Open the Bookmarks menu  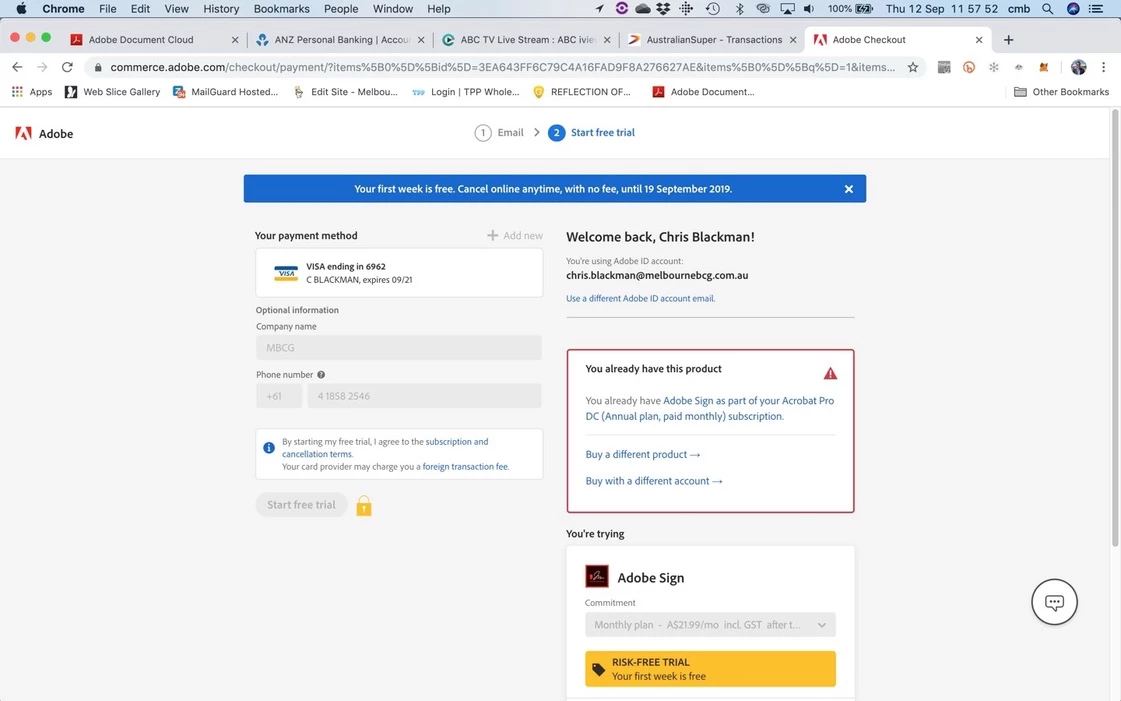pyautogui.click(x=282, y=9)
